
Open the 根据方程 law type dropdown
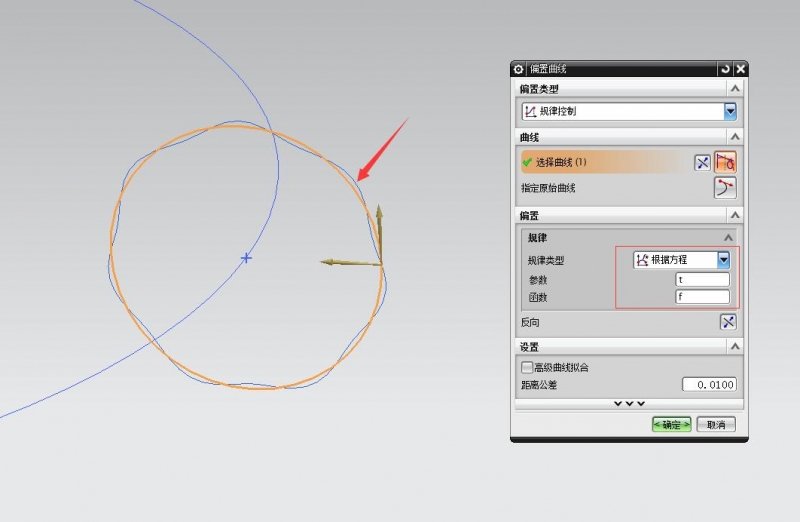point(723,260)
